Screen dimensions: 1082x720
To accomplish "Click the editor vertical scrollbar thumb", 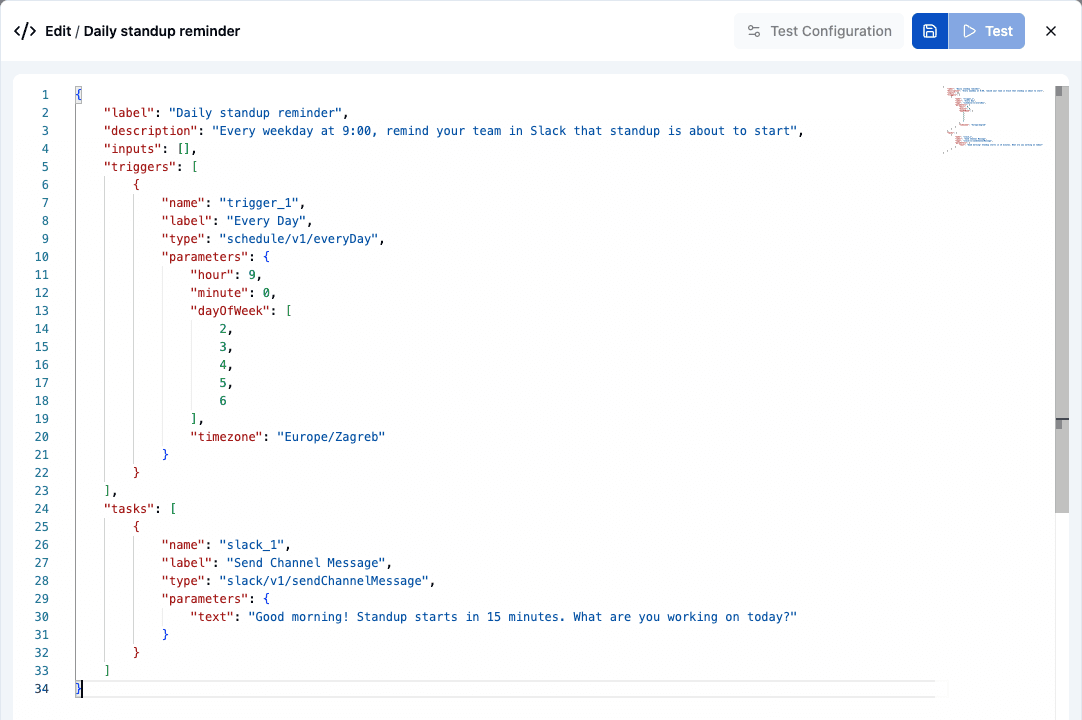I will (x=1061, y=299).
